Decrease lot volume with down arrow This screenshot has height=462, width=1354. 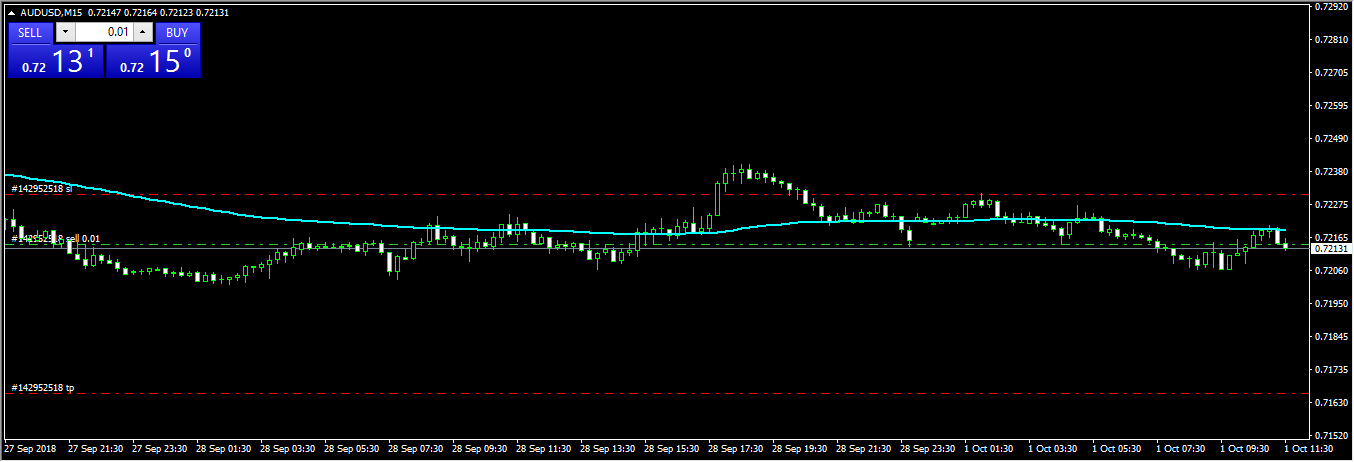pos(65,32)
